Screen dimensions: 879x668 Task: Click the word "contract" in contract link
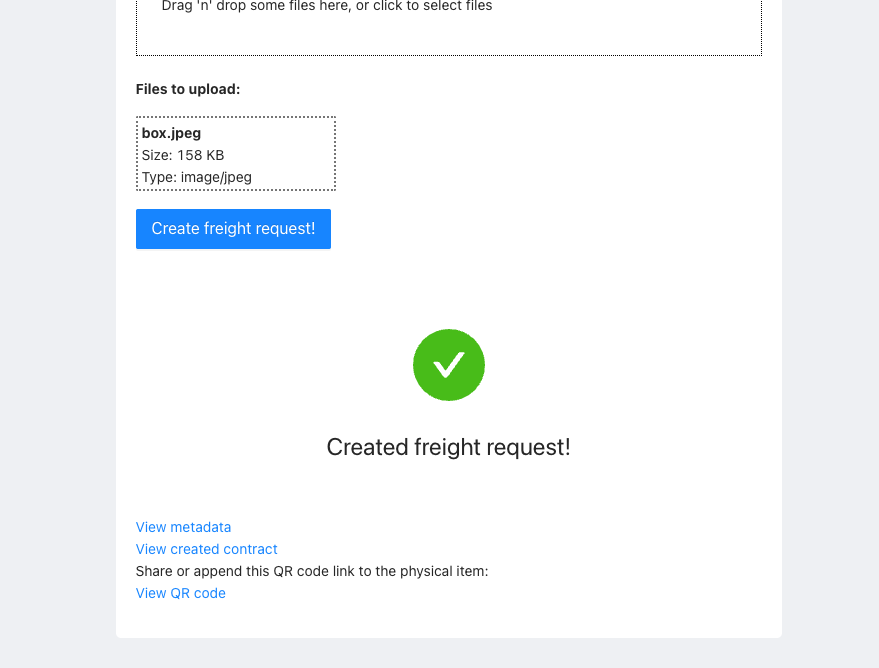coord(251,549)
